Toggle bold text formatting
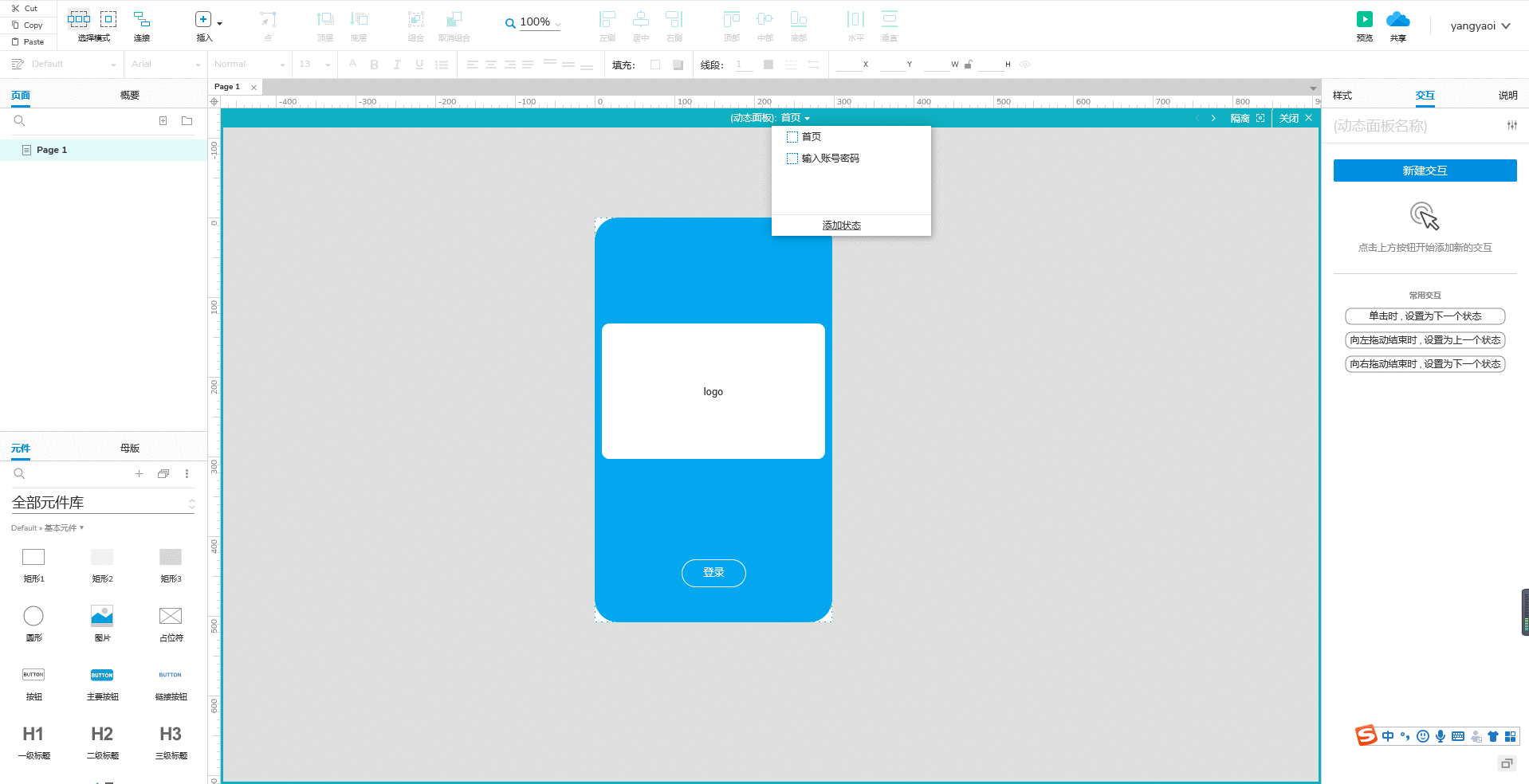Screen dimensions: 1529x784 point(375,65)
